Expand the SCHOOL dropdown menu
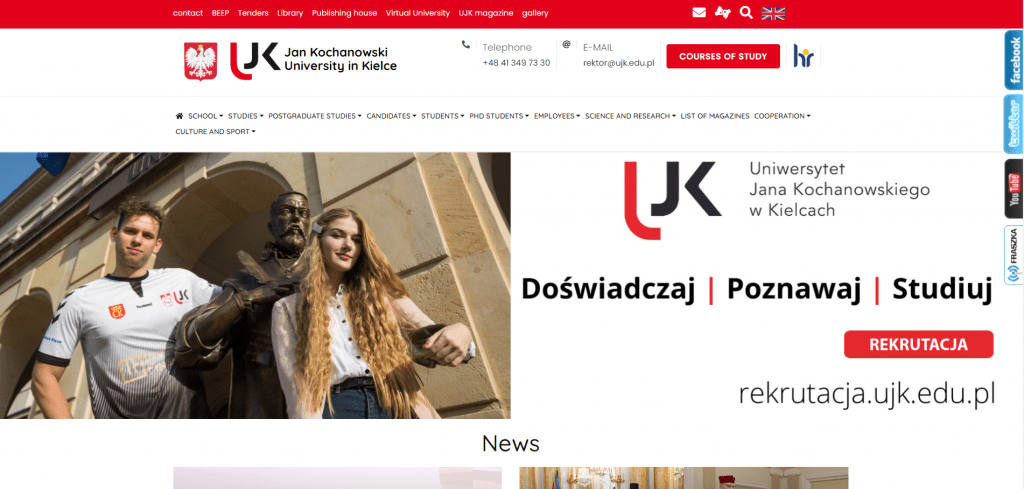 [x=205, y=116]
